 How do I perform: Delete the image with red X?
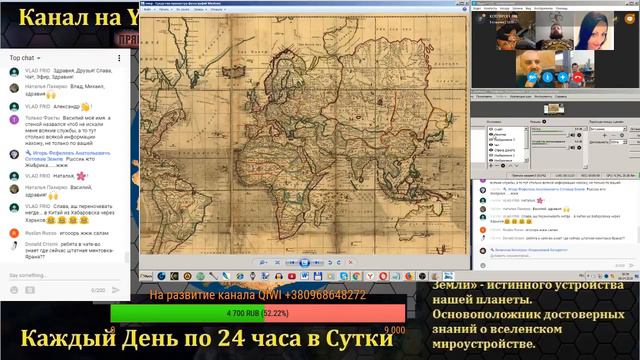(350, 262)
